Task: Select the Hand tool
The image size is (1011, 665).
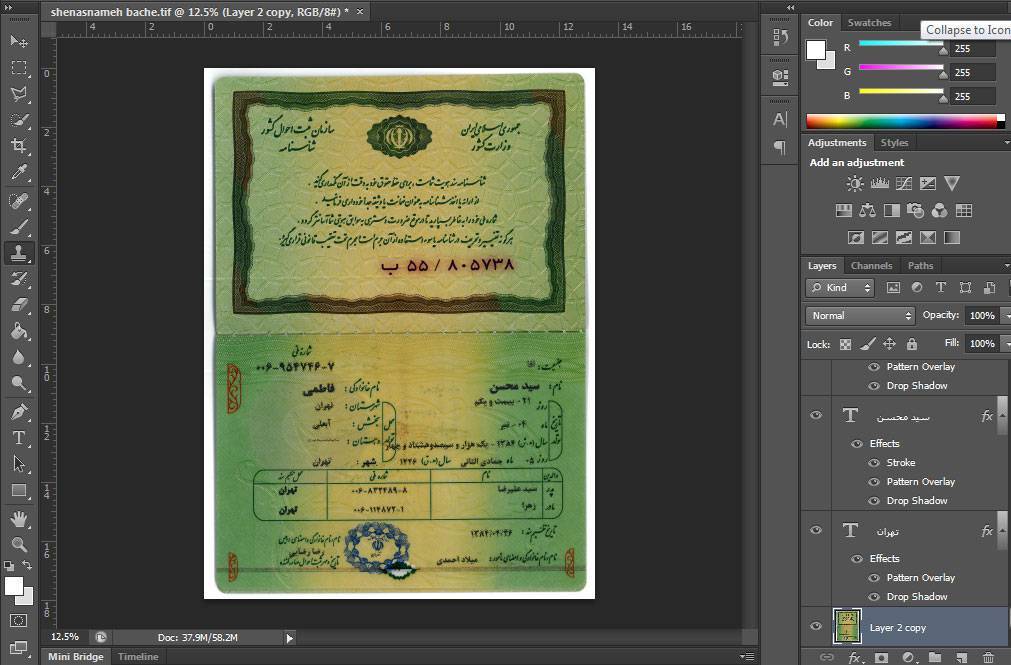Action: point(19,519)
